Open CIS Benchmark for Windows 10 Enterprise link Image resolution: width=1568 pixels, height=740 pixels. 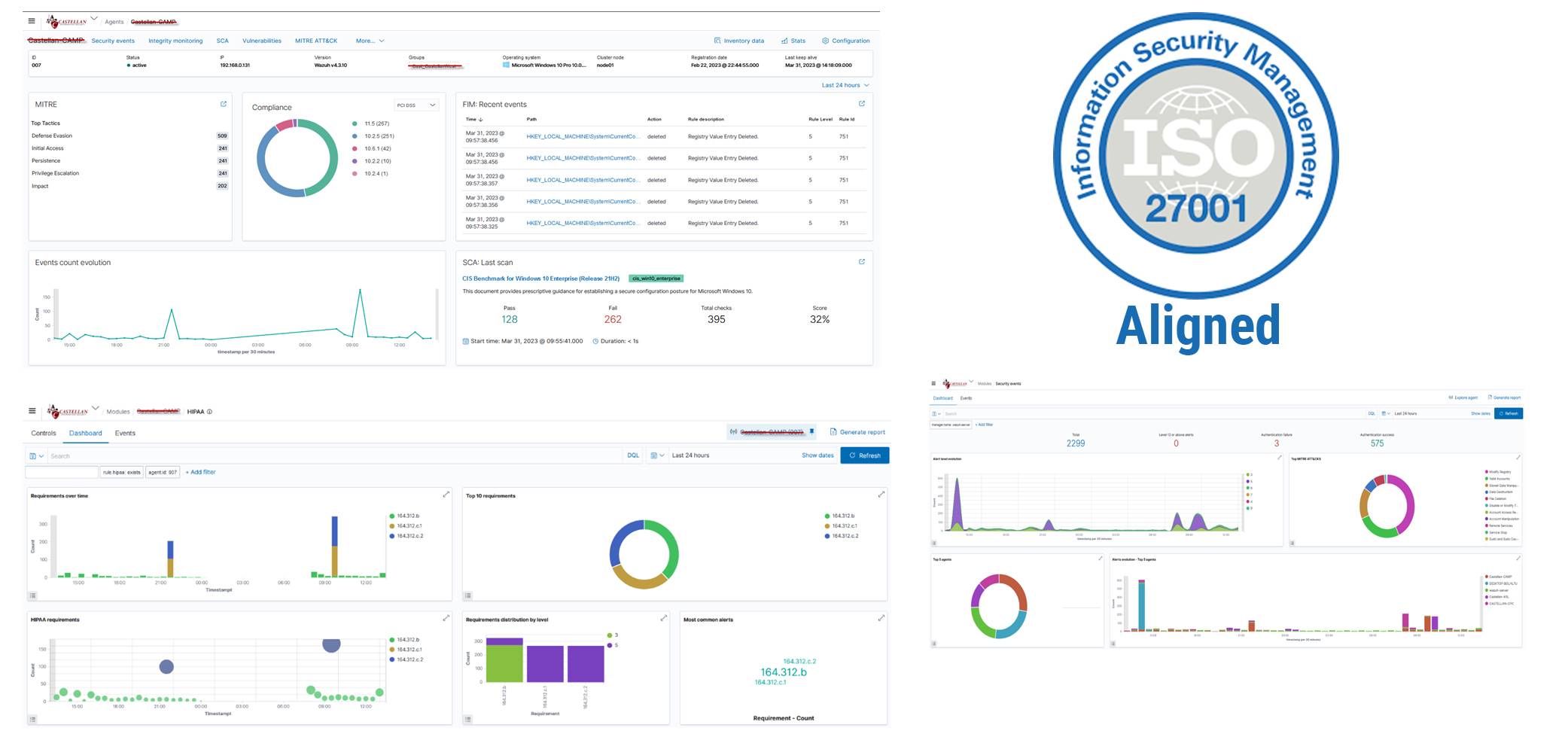[x=540, y=279]
